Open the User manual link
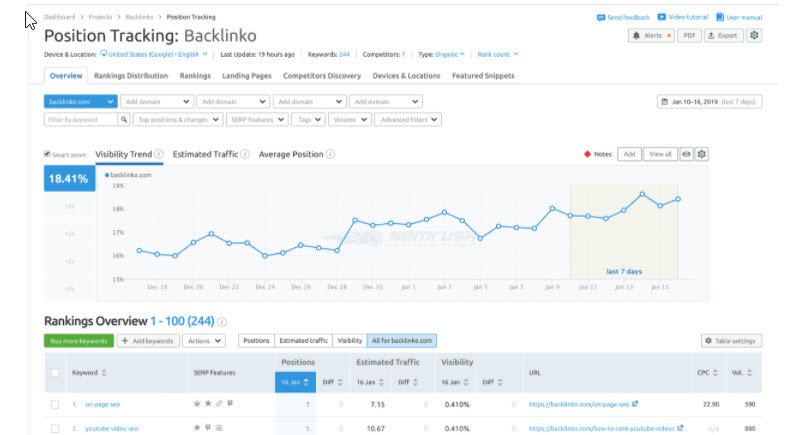Image resolution: width=790 pixels, height=435 pixels. 739,17
